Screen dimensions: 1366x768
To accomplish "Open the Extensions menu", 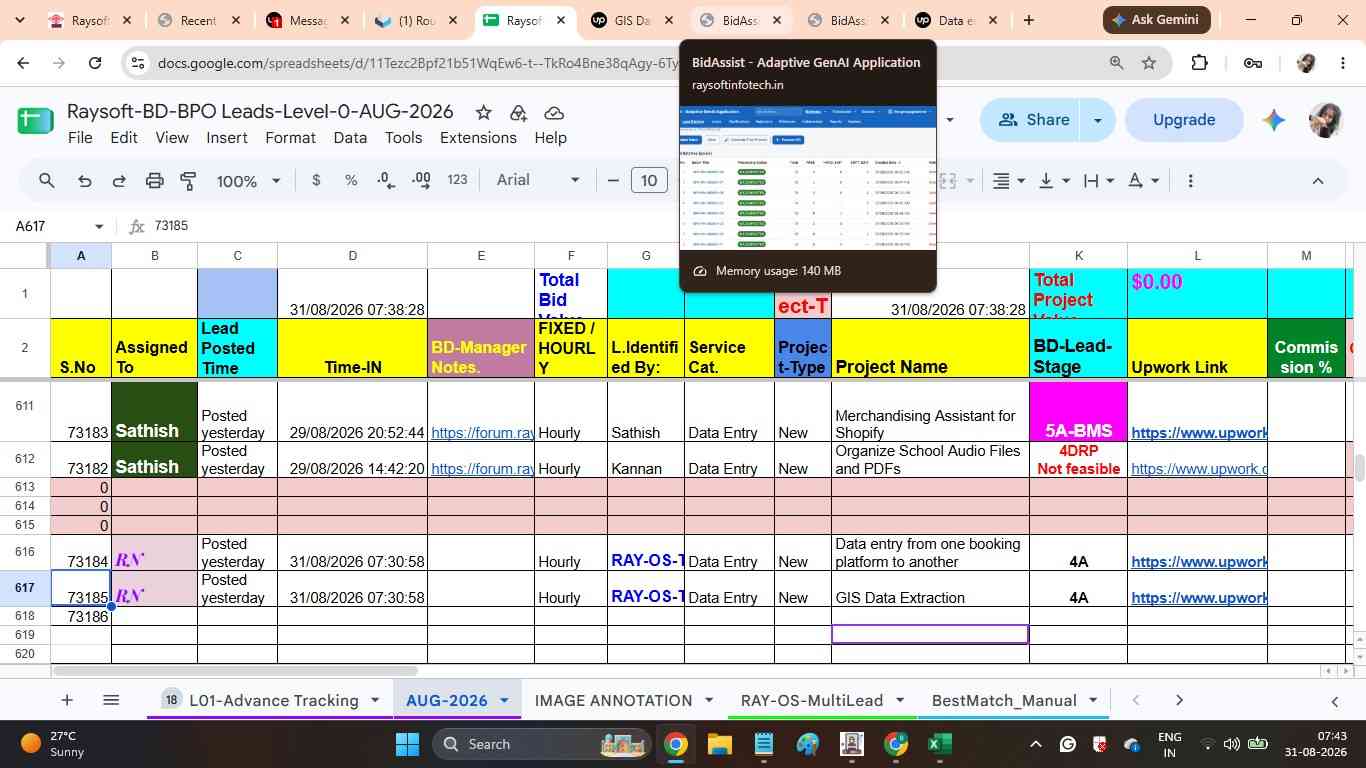I will [478, 138].
